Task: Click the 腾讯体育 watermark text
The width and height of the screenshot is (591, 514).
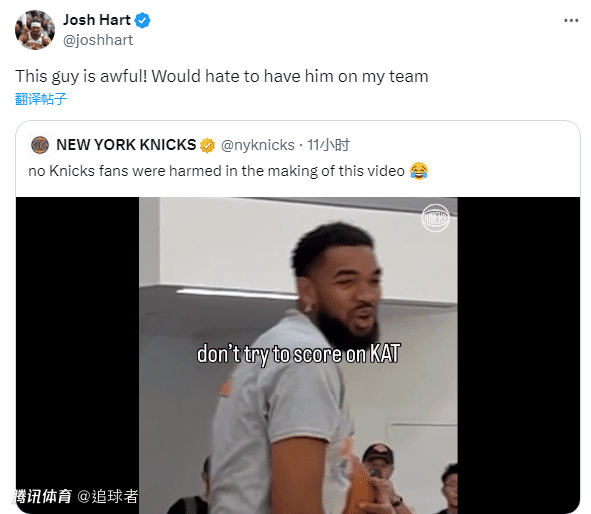Action: [x=43, y=496]
